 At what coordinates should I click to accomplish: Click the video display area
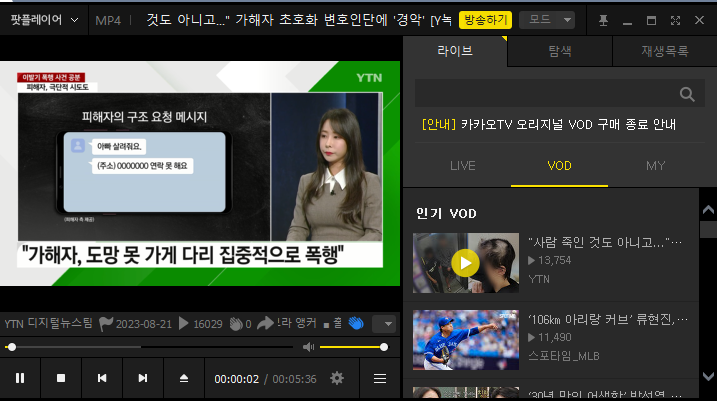point(200,173)
